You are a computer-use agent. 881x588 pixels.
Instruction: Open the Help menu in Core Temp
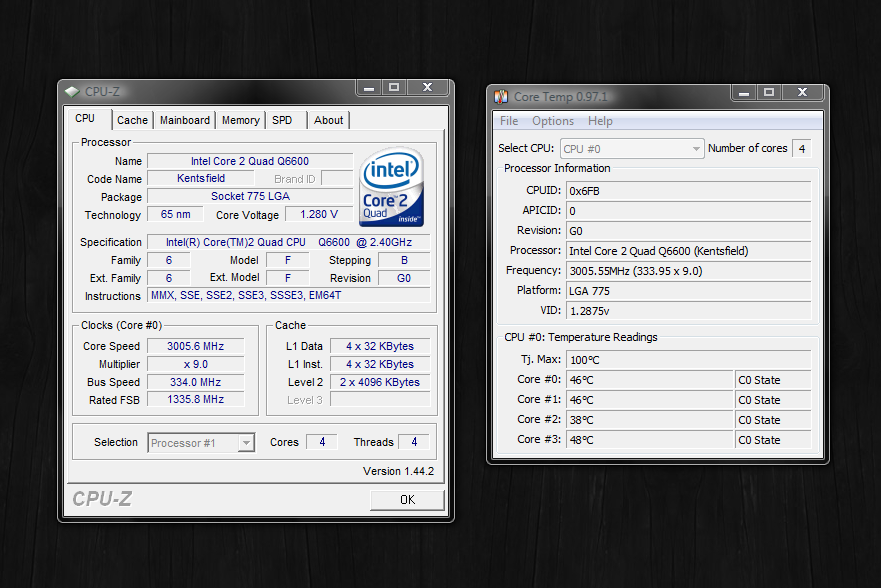pos(600,121)
